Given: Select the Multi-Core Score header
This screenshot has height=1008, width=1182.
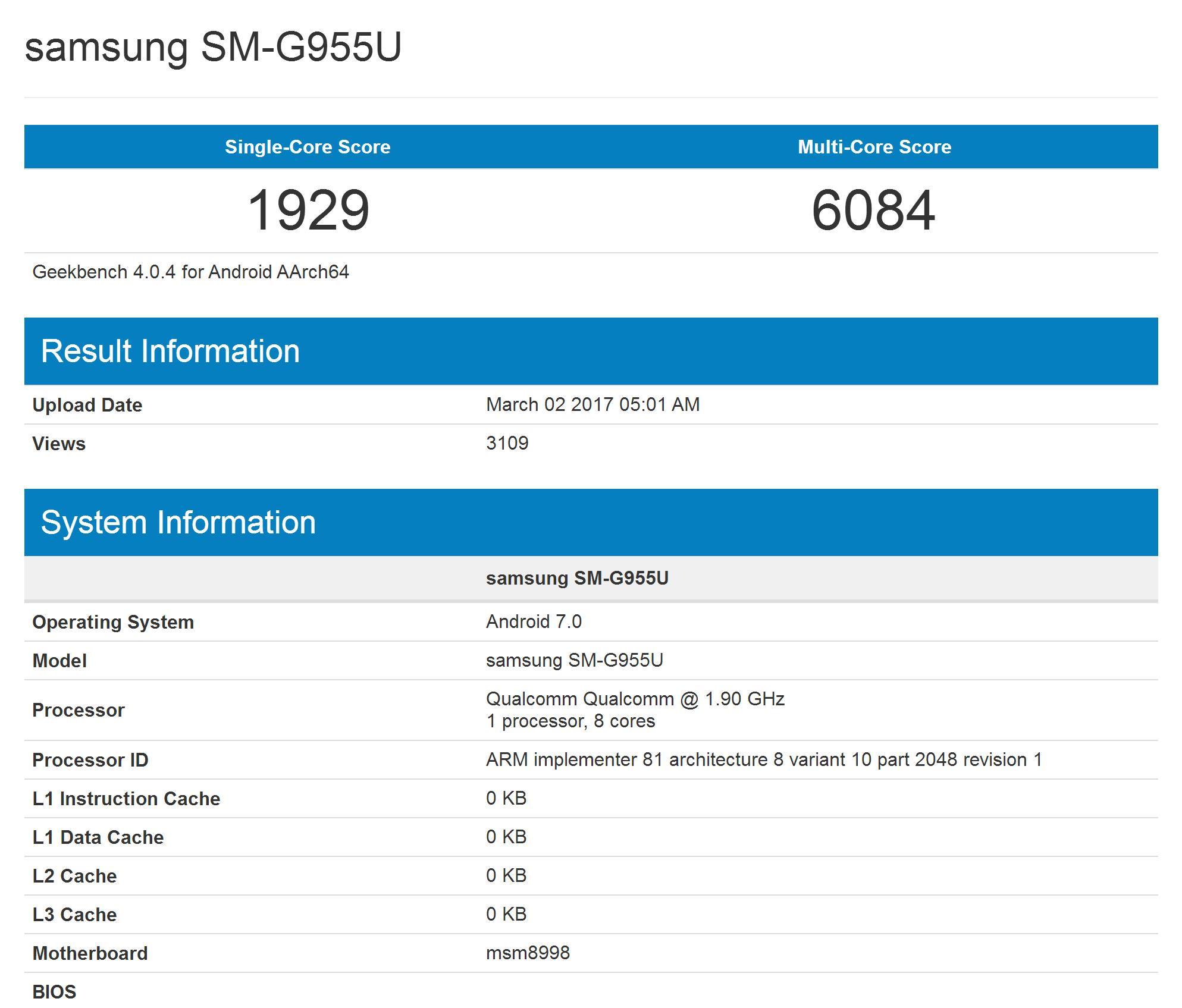Looking at the screenshot, I should coord(874,147).
